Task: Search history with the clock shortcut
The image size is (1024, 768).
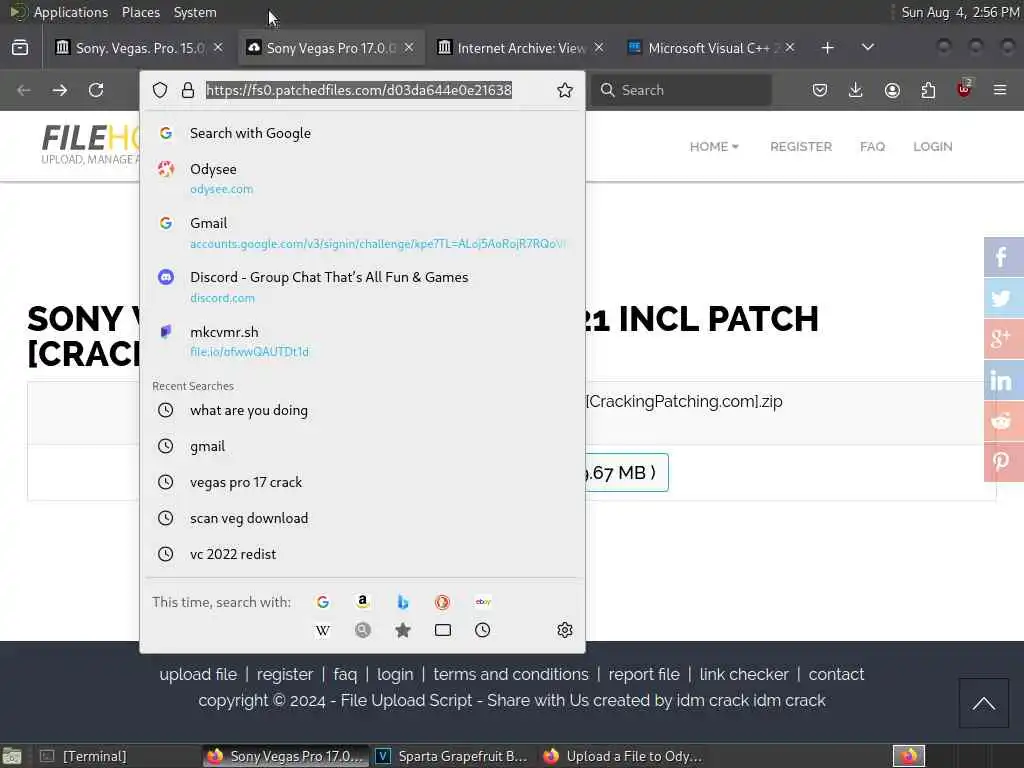Action: (x=483, y=630)
